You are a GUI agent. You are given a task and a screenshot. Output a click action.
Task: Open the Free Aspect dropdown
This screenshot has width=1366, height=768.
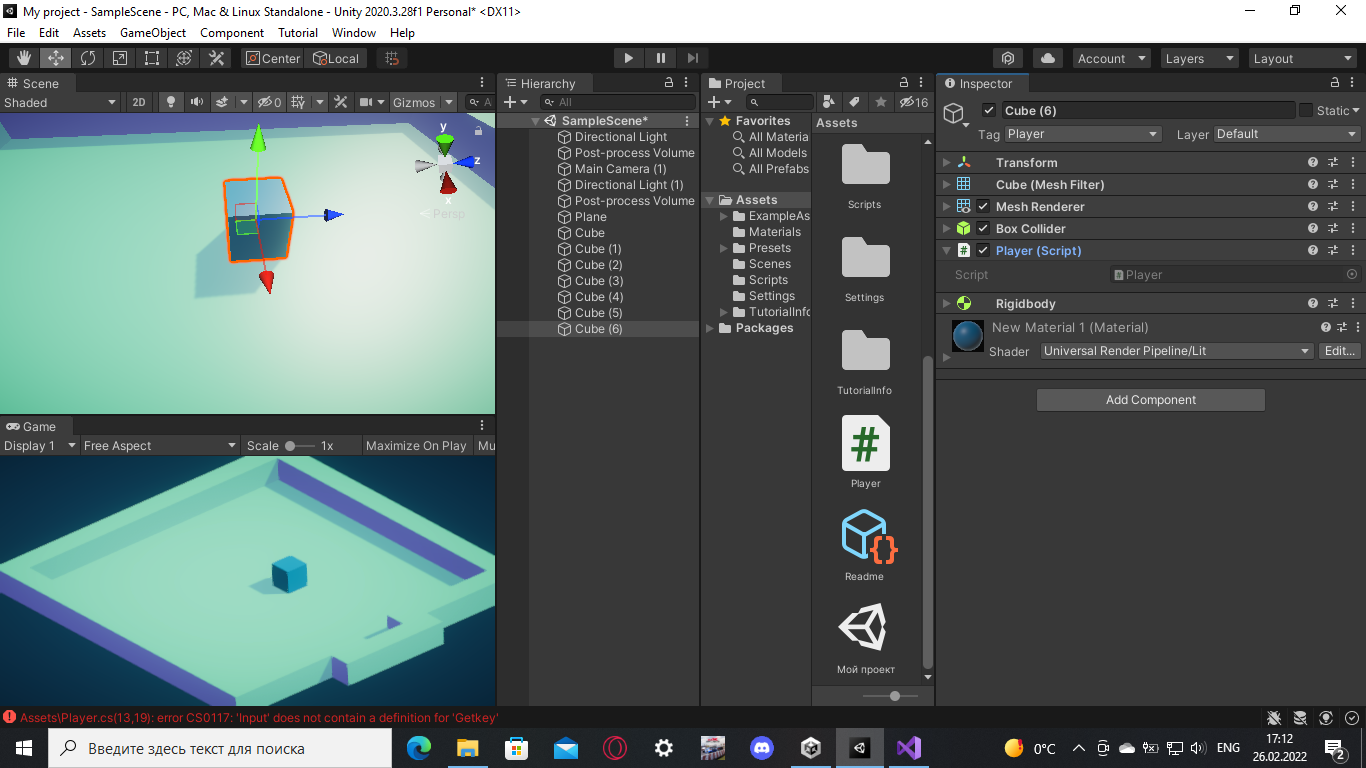[x=160, y=446]
